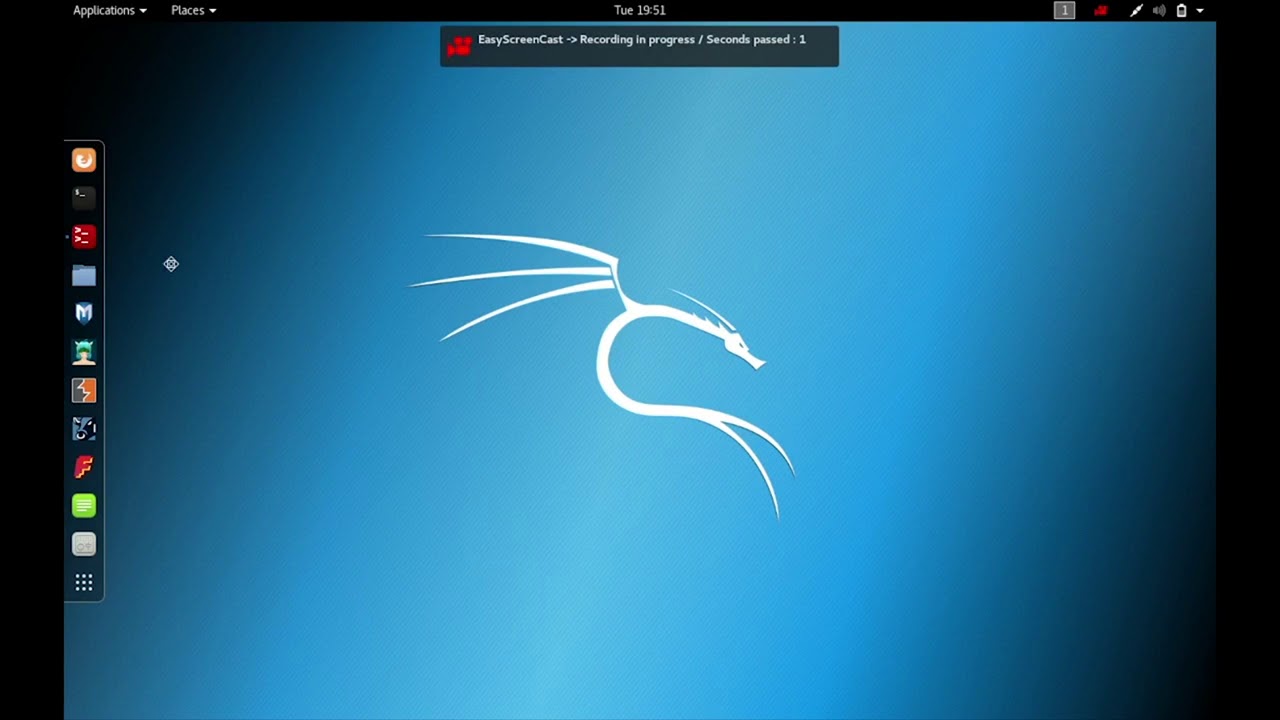The image size is (1280, 720).
Task: Launch Maltego icon in the dock
Action: tap(84, 429)
